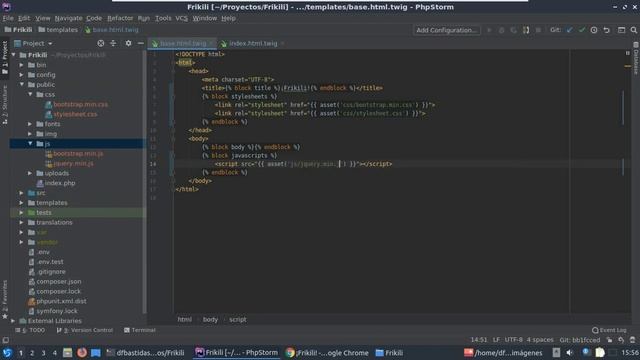Screen dimensions: 640x360
Task: Close the index.html.twig editor tab
Action: pyautogui.click(x=282, y=43)
